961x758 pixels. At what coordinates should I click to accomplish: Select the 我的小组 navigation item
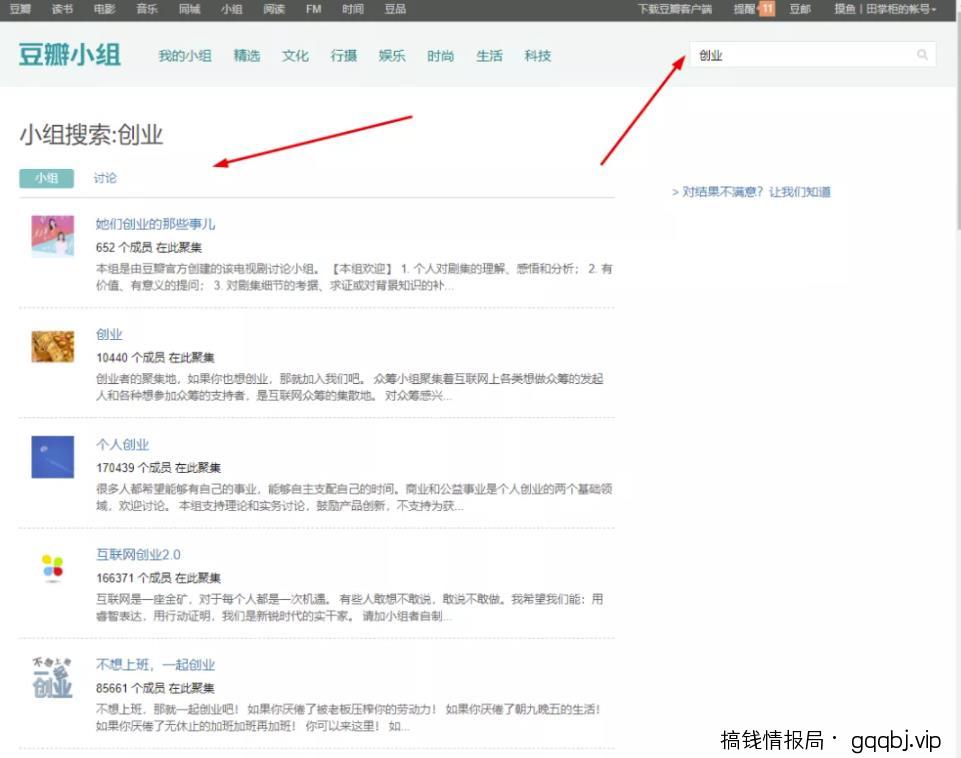click(x=184, y=57)
